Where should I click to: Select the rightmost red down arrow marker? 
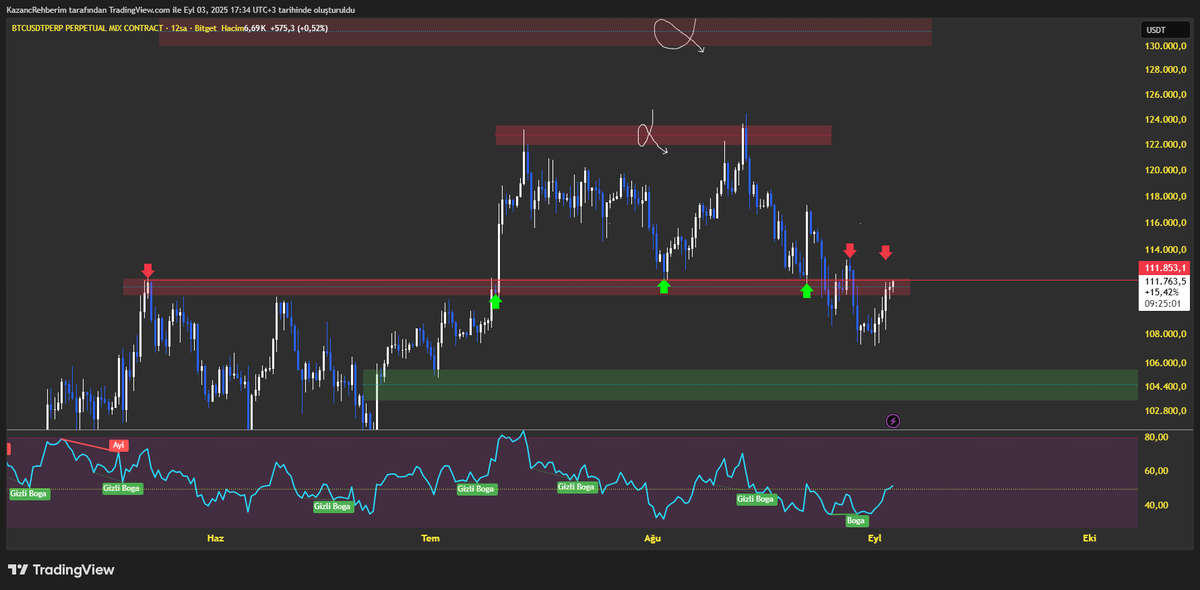(886, 251)
